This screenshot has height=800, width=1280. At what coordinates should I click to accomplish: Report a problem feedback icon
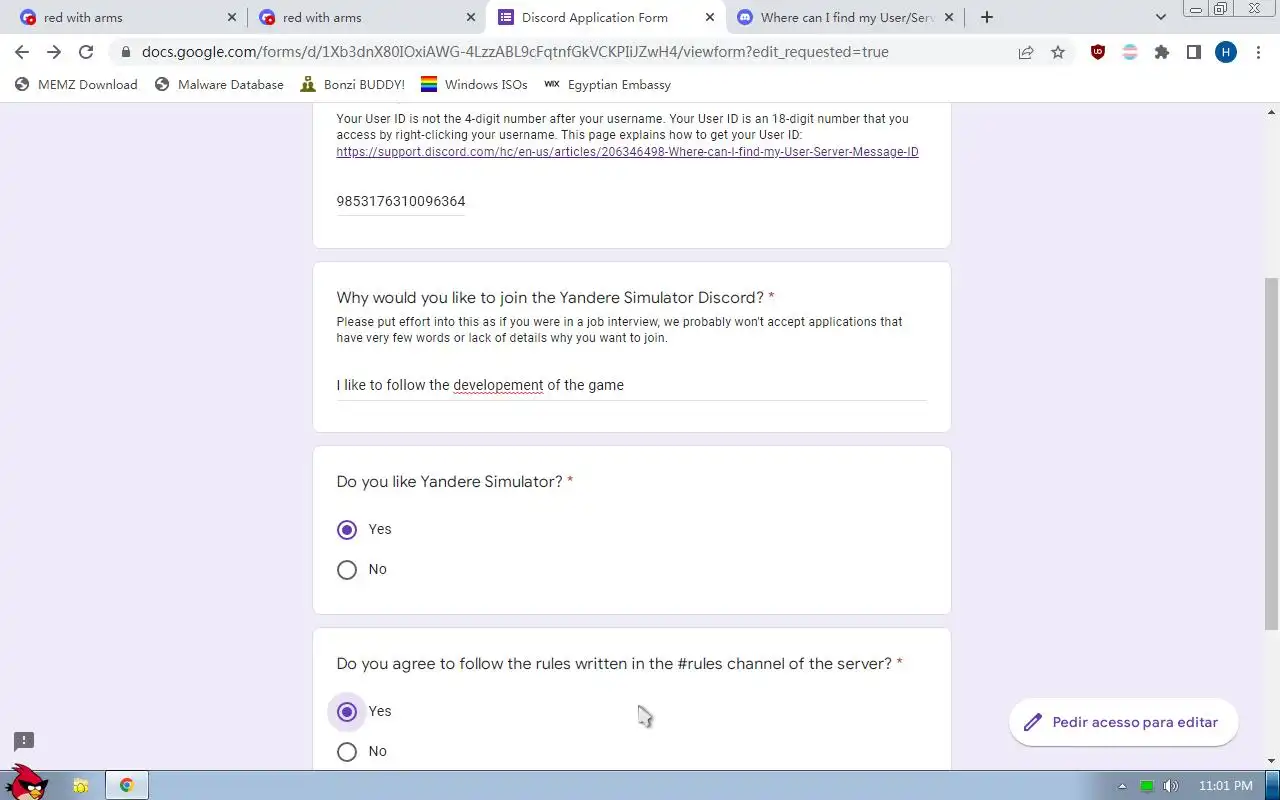click(x=24, y=741)
